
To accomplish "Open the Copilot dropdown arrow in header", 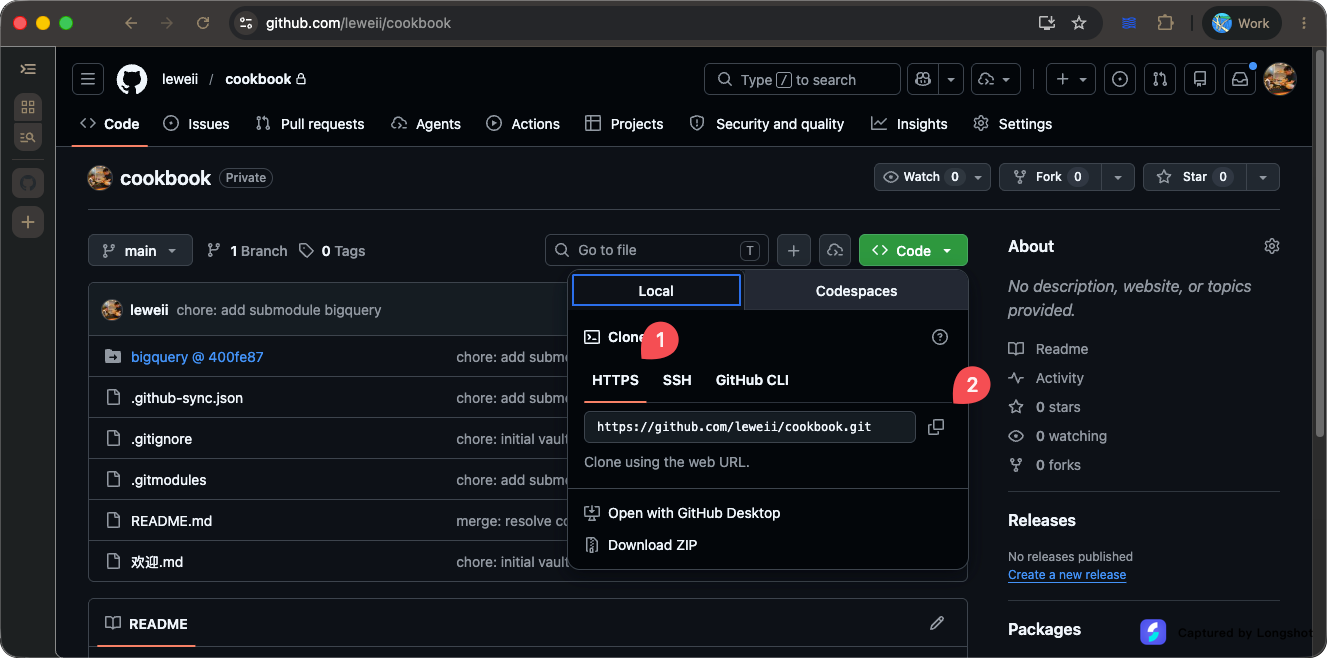I will [951, 79].
